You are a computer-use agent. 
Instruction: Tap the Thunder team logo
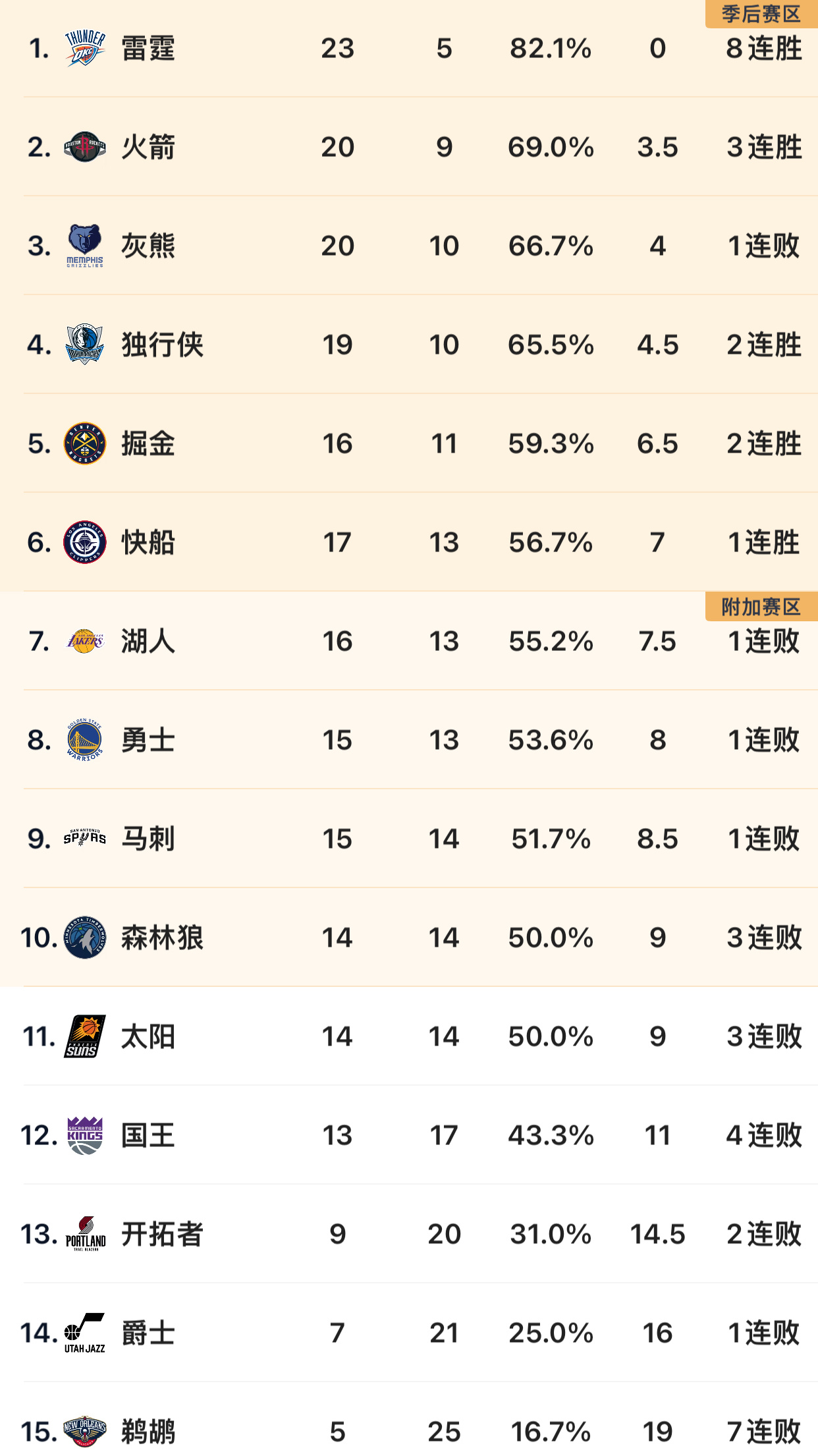[85, 48]
